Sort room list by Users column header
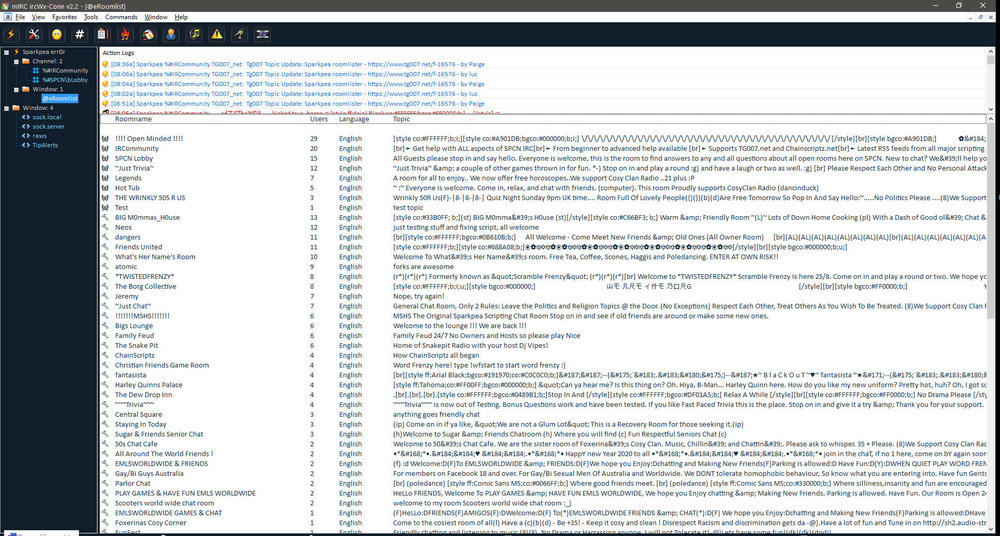Screen dimensions: 1000x536 pyautogui.click(x=319, y=119)
